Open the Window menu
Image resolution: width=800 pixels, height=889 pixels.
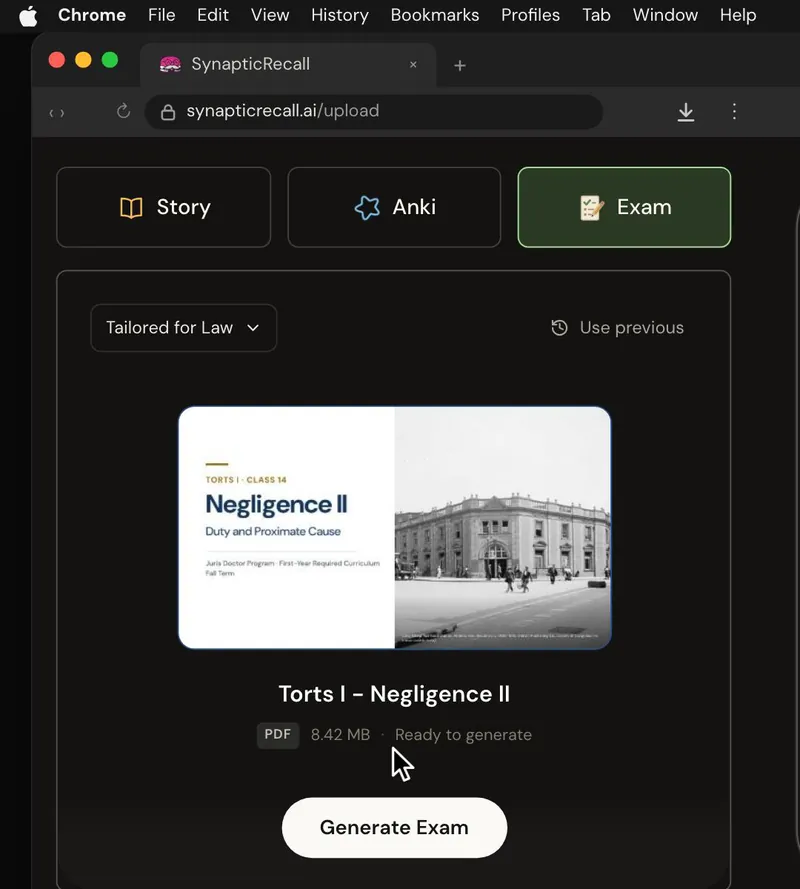665,15
